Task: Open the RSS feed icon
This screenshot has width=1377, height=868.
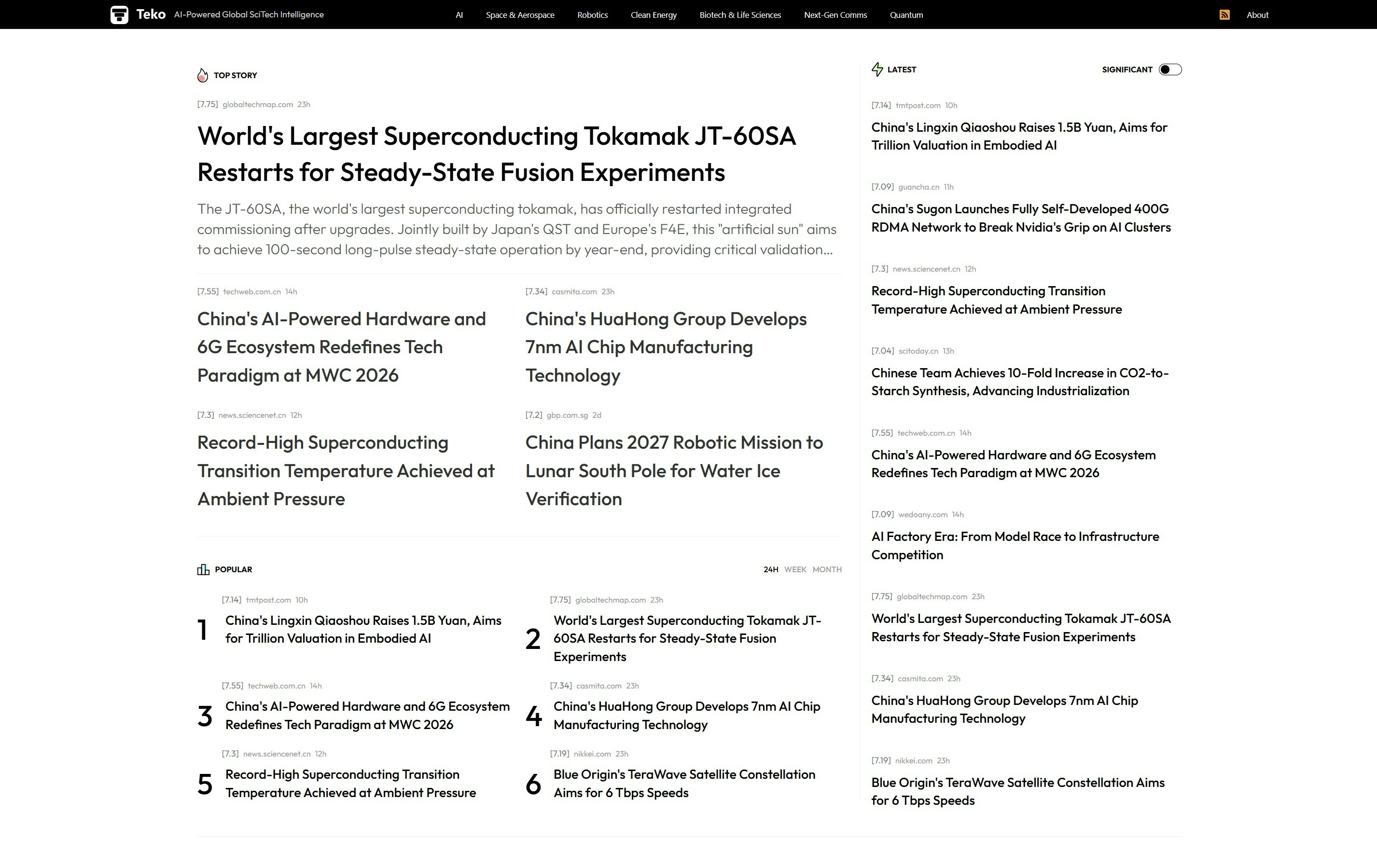Action: tap(1224, 15)
